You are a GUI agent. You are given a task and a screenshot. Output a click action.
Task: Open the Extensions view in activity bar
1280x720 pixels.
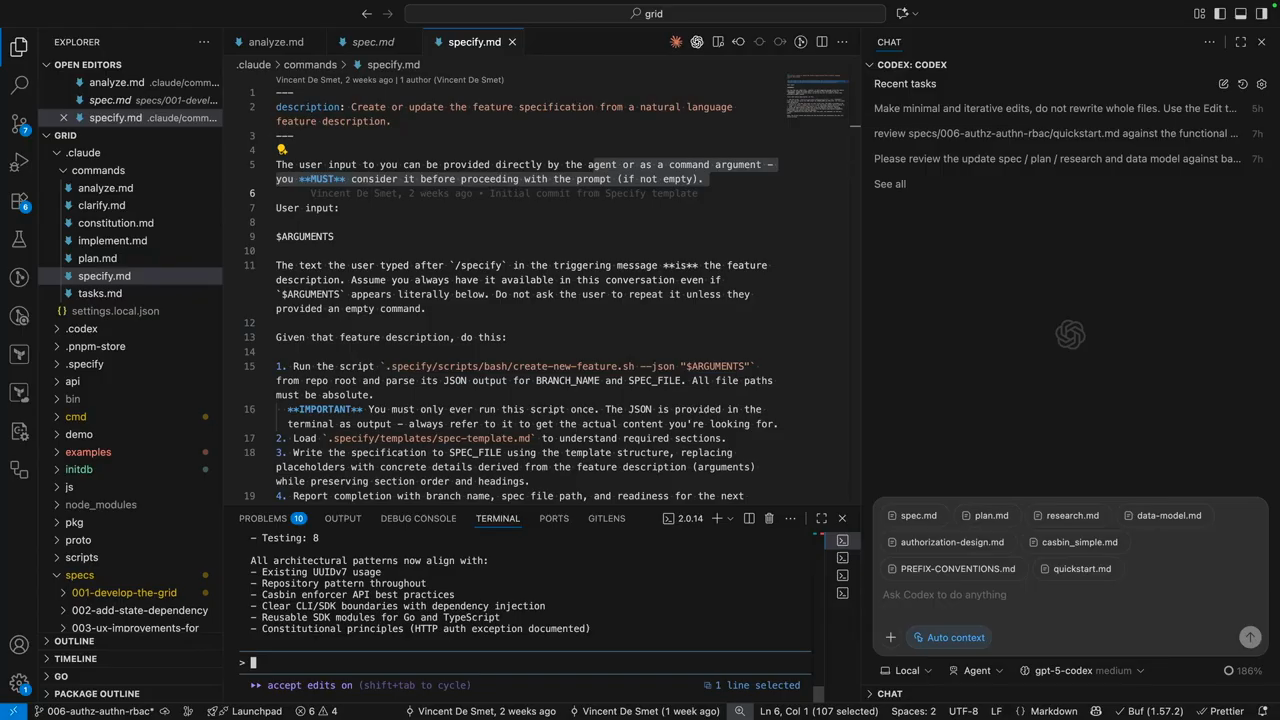pos(19,201)
